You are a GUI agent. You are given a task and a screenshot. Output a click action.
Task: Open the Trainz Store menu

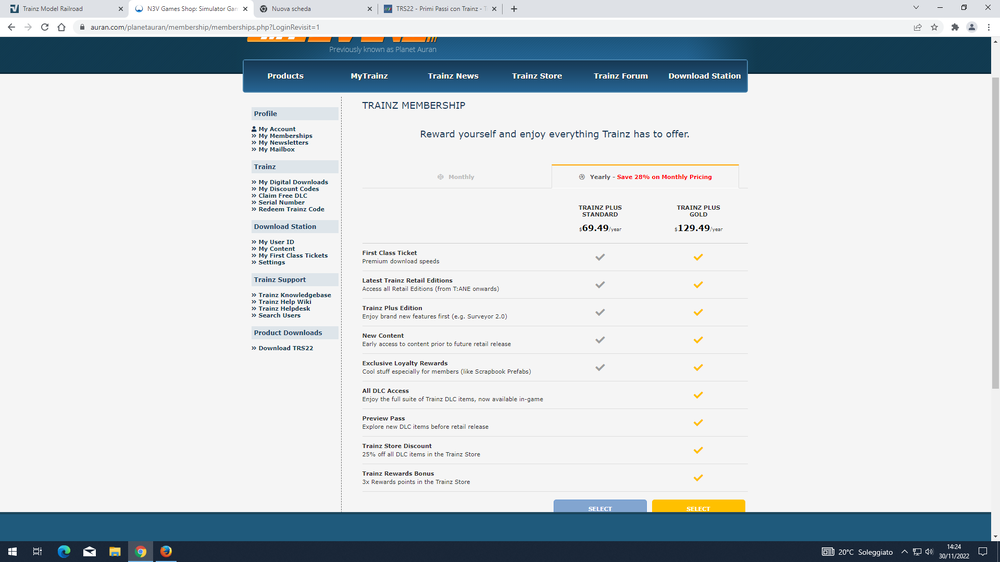537,76
